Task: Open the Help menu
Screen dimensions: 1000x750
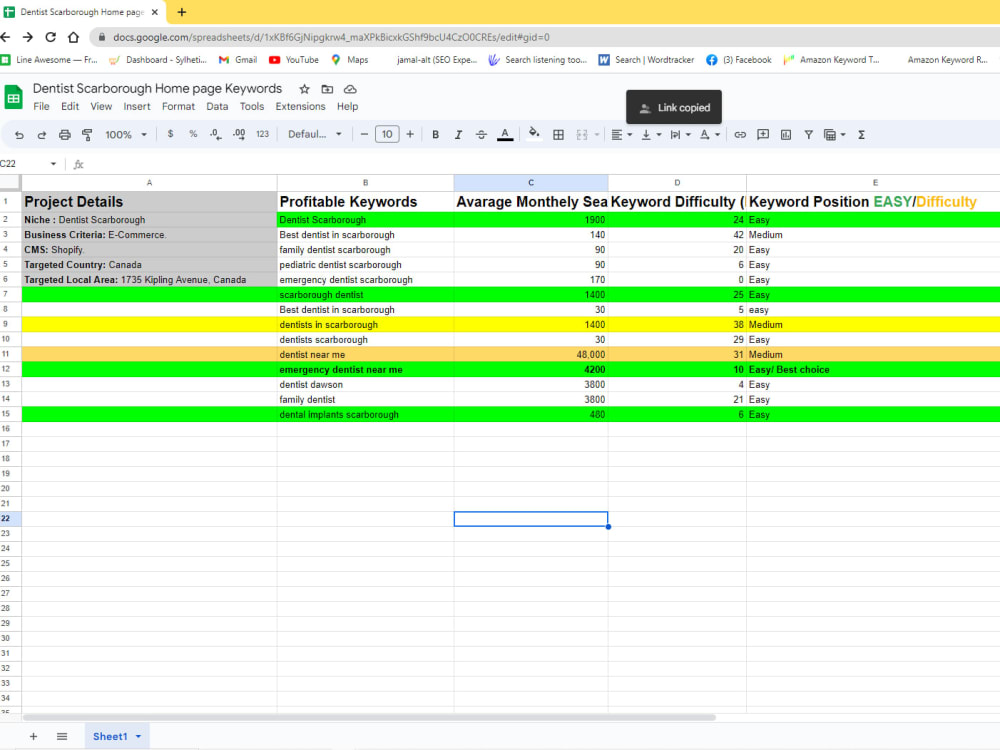Action: point(348,107)
